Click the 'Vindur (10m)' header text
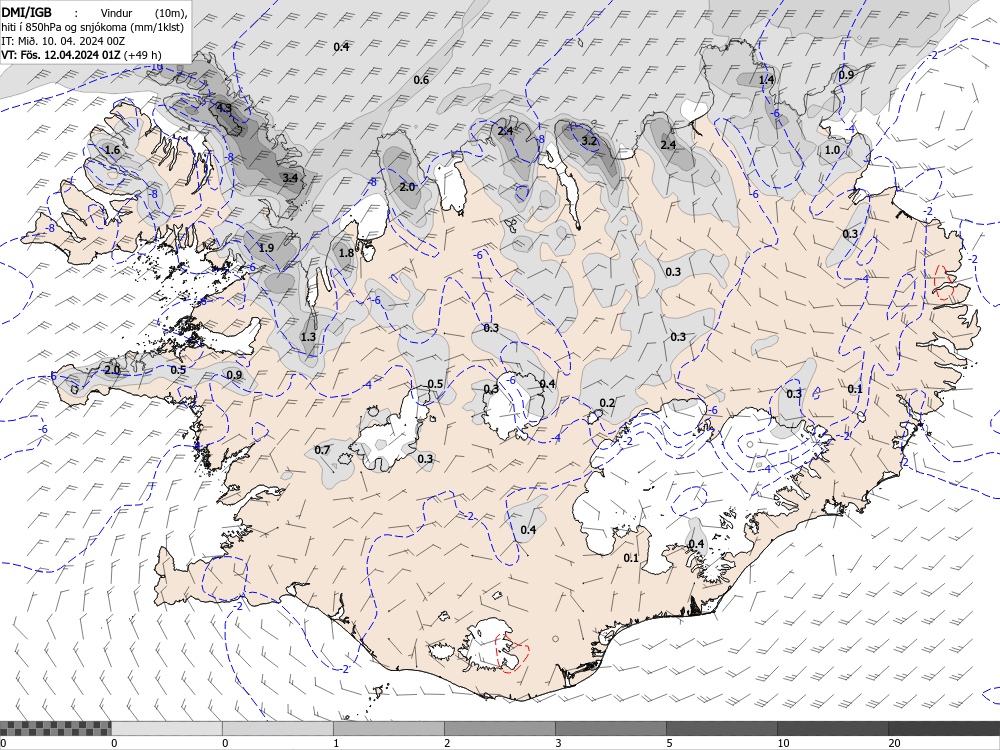 (145, 13)
